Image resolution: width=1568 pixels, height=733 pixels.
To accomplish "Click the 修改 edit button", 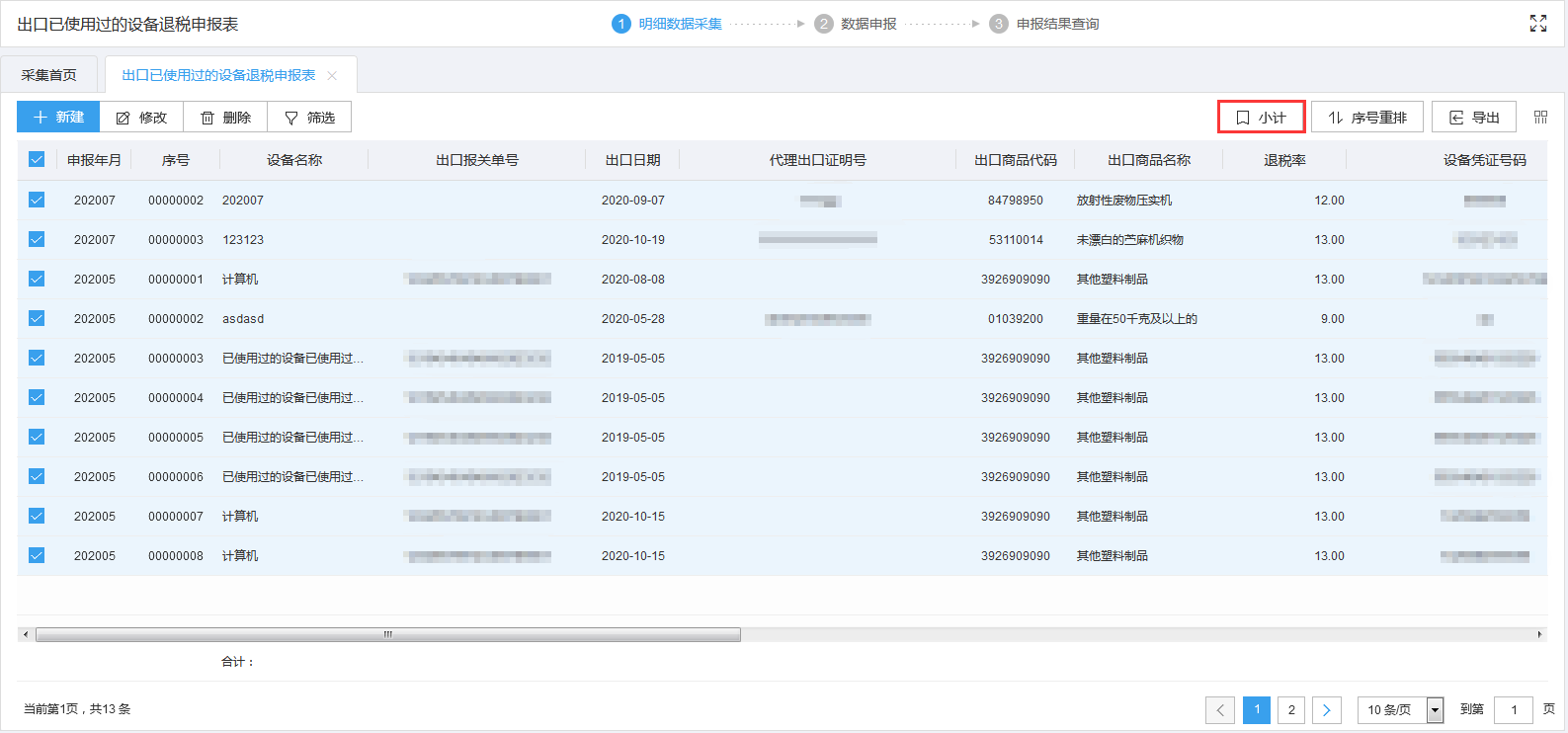I will pos(141,118).
